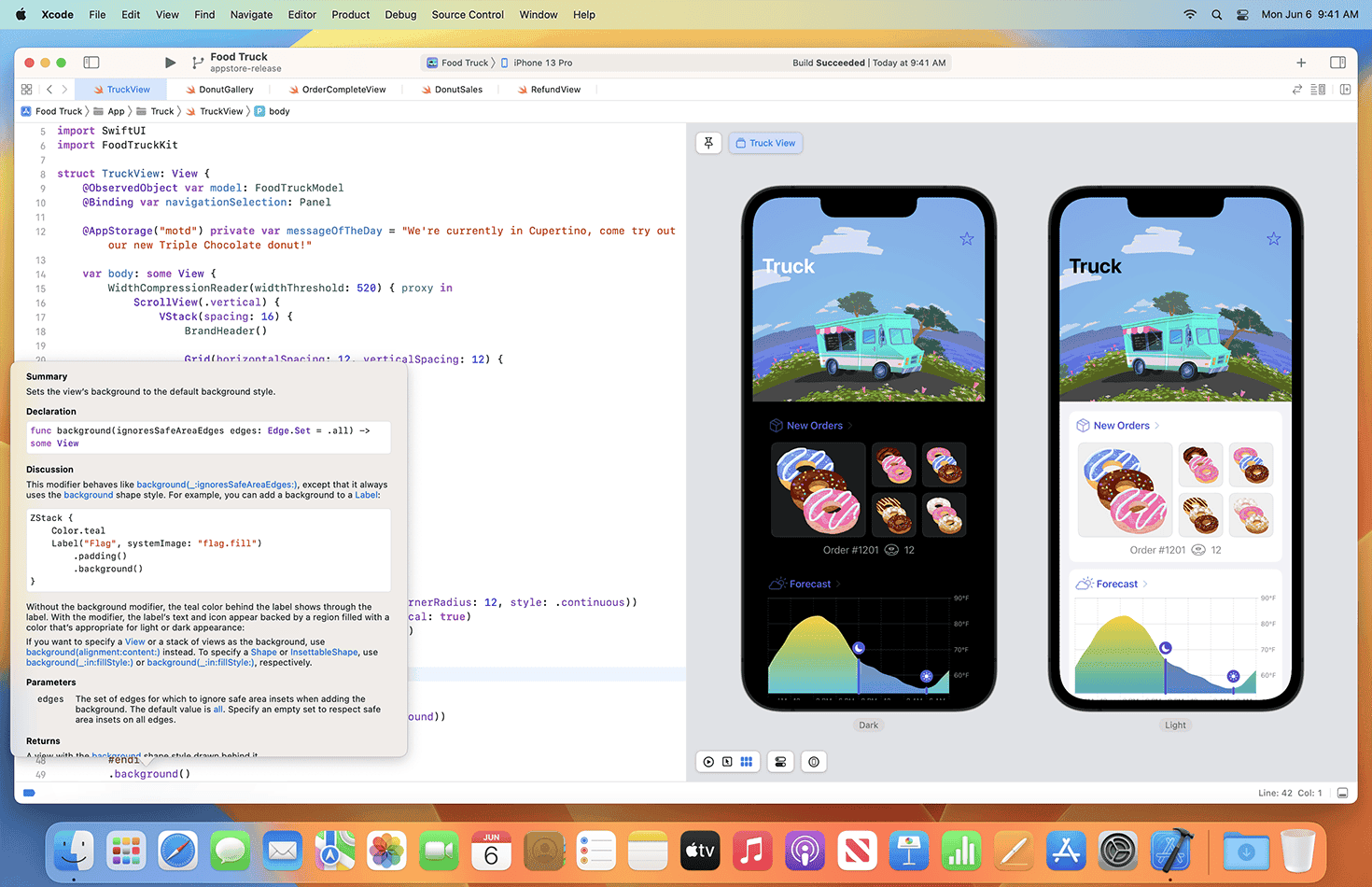Open Spotlight search from the menu bar

(x=1215, y=14)
